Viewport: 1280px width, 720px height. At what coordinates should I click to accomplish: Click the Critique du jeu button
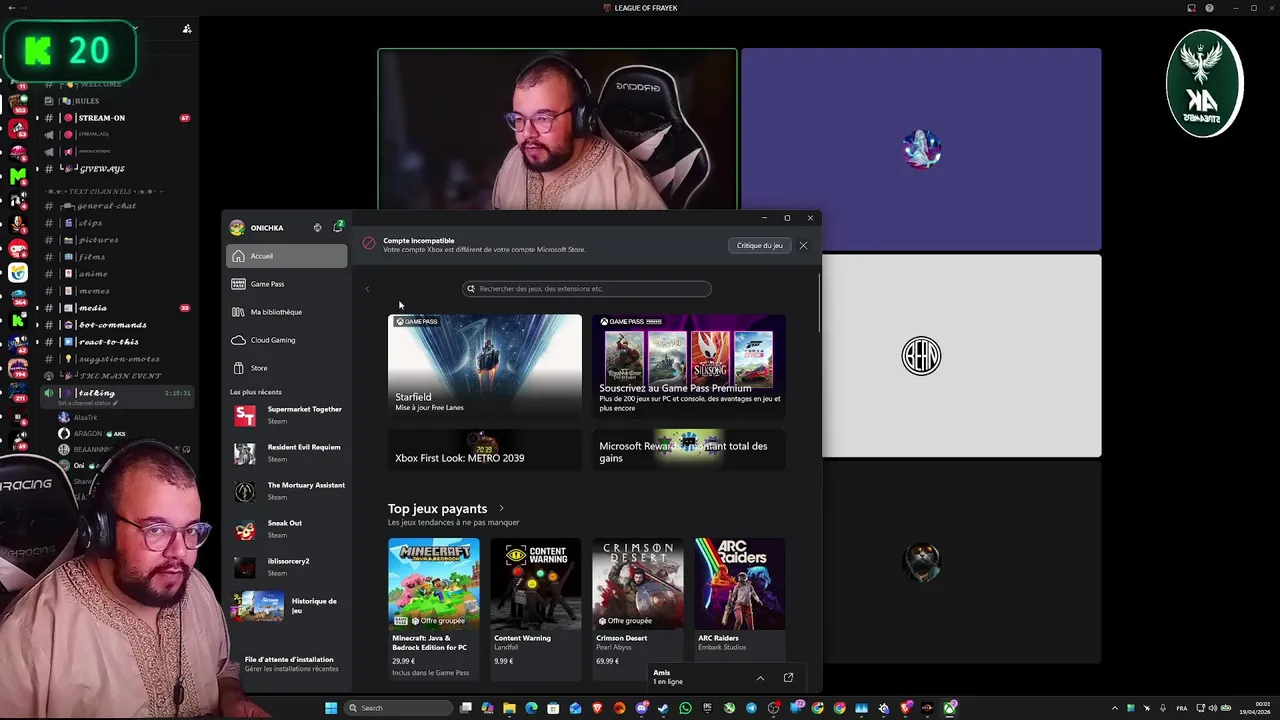759,245
